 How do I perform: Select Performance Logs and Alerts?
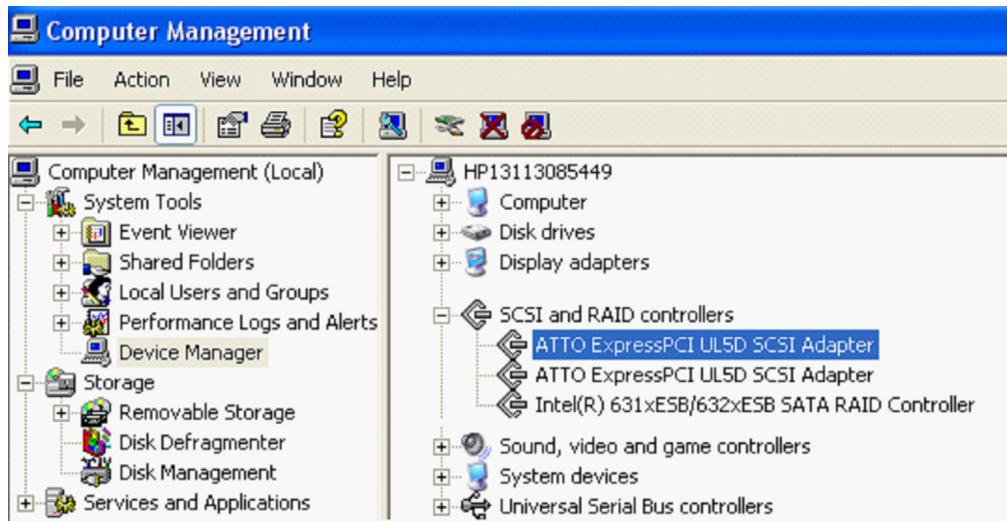(x=248, y=322)
